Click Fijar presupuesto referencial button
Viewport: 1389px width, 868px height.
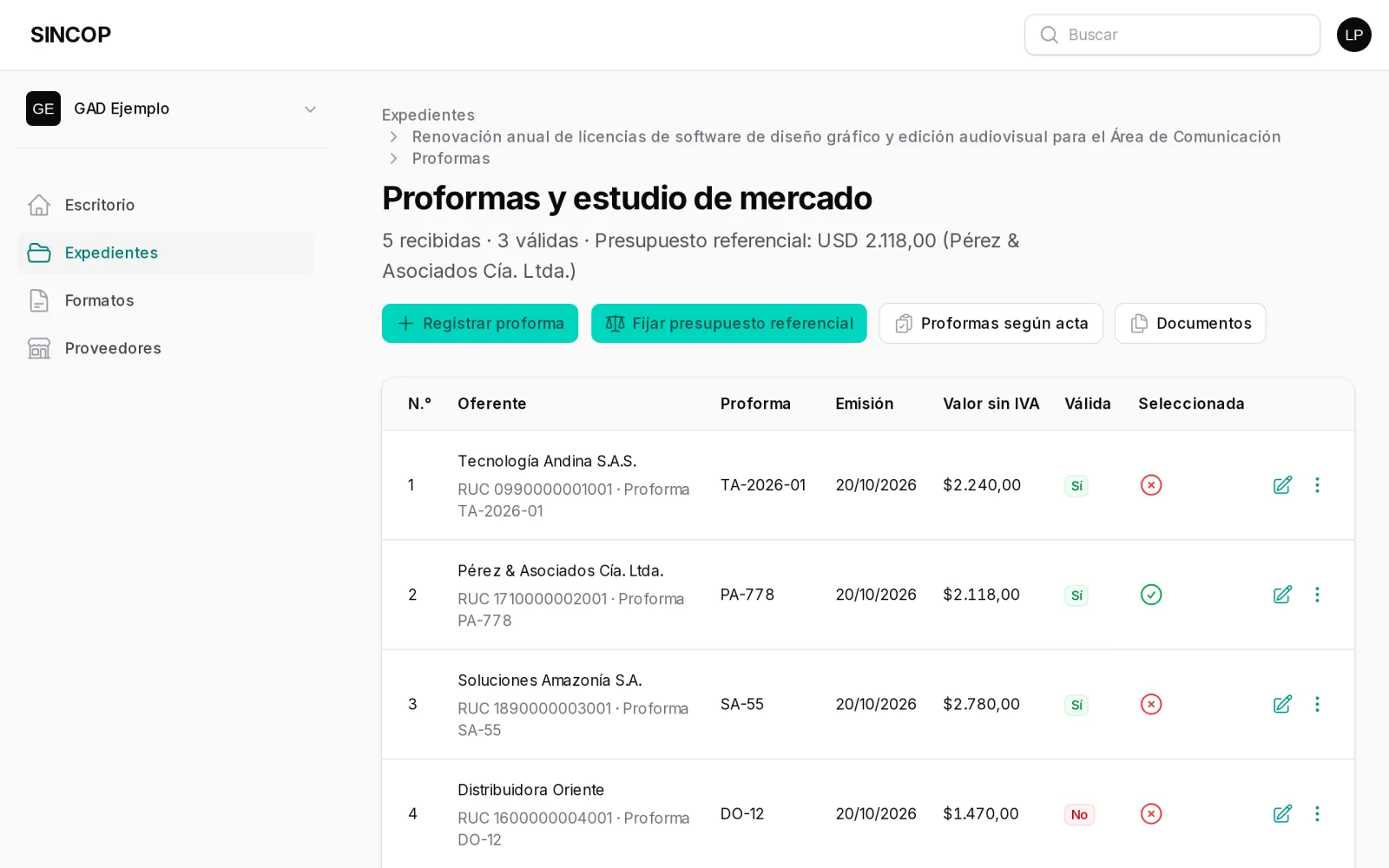pyautogui.click(x=729, y=323)
